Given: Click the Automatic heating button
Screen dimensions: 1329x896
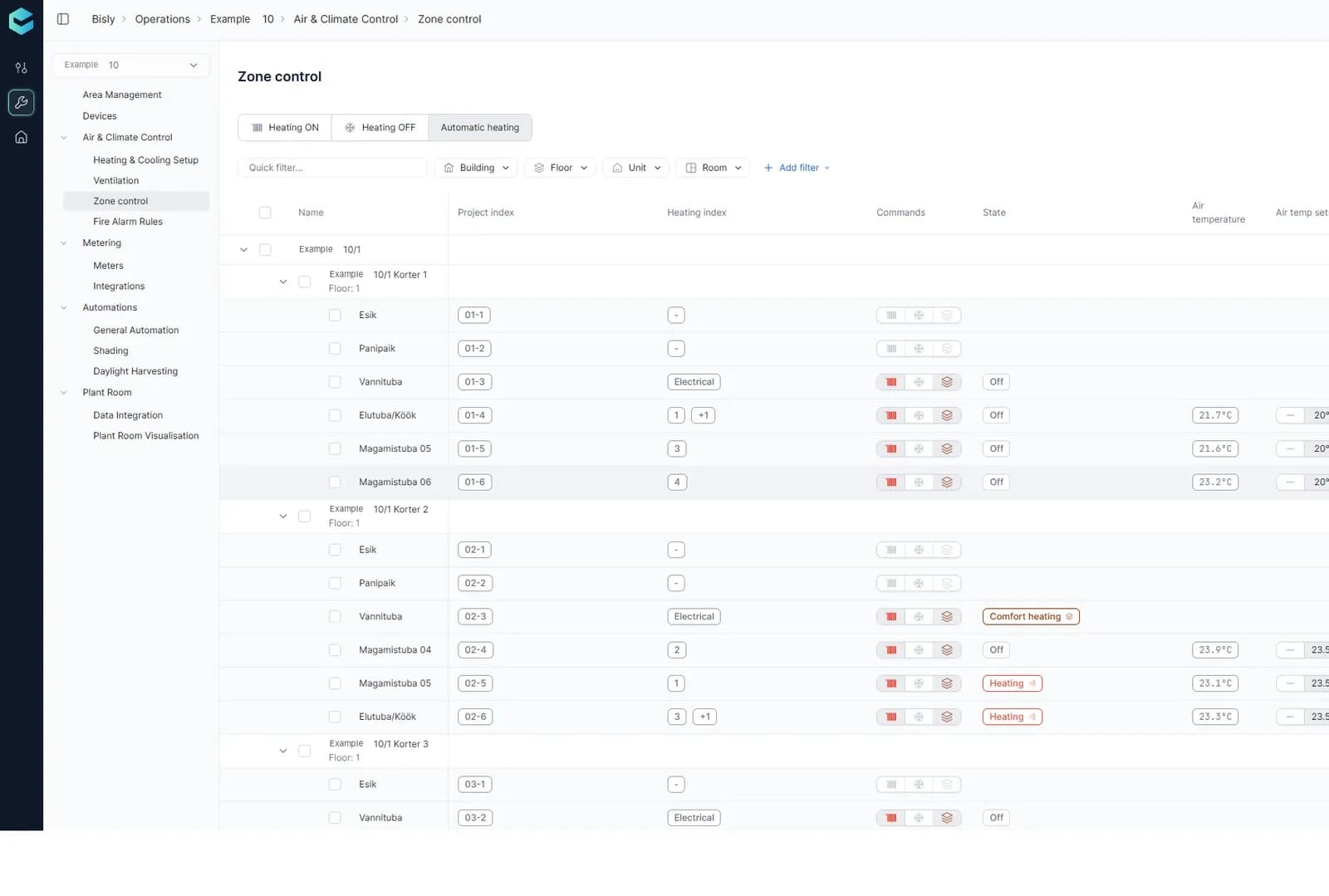Looking at the screenshot, I should pyautogui.click(x=480, y=128).
